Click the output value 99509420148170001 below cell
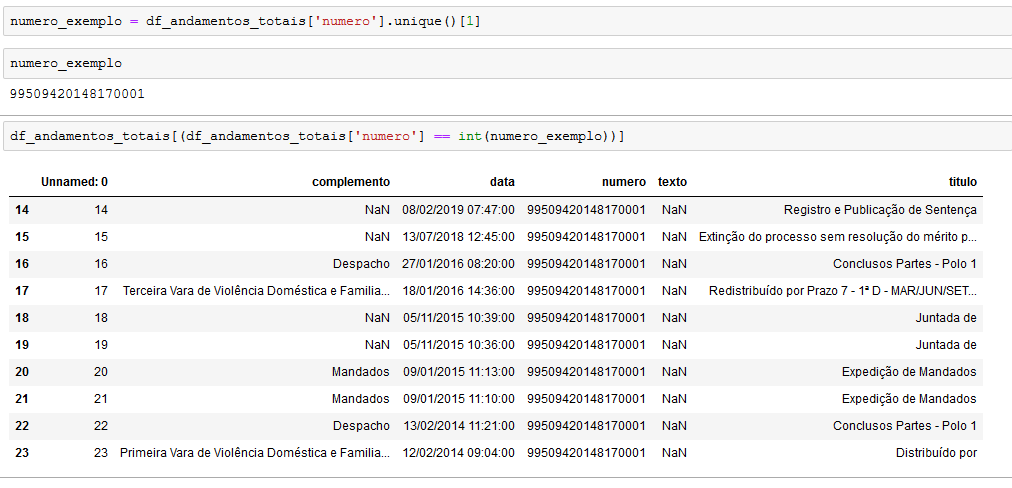 77,94
